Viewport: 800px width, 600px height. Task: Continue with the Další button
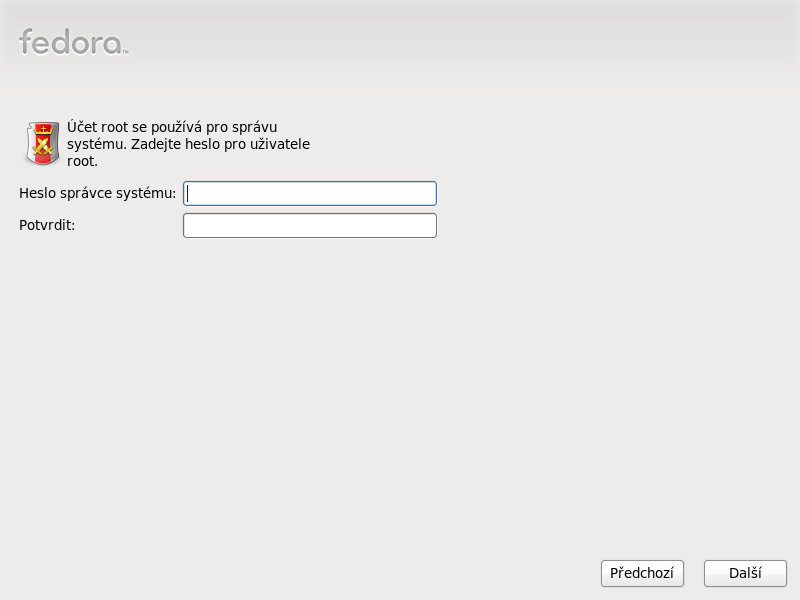(745, 573)
